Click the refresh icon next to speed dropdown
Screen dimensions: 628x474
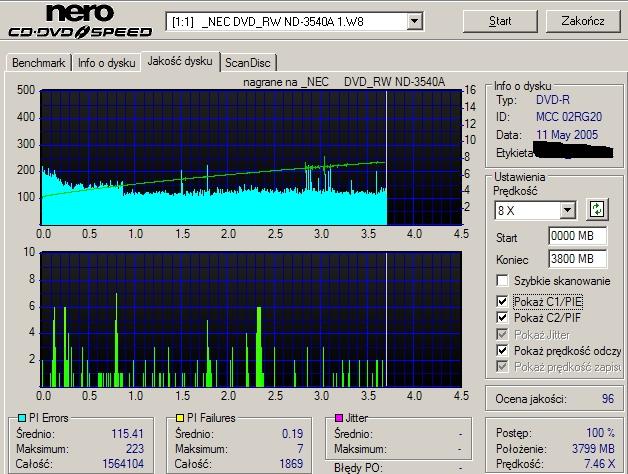pos(597,210)
